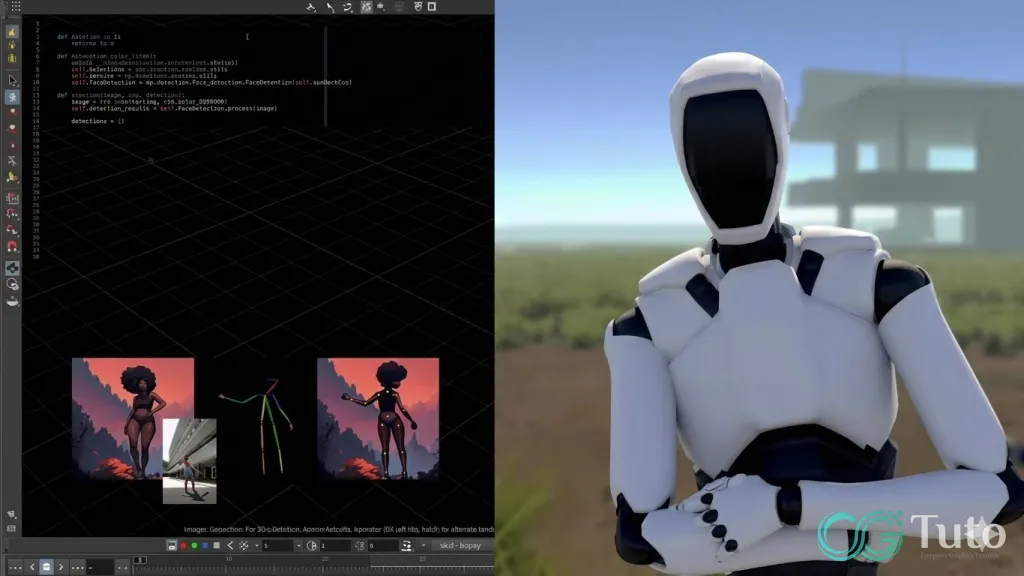Open the snap options chevron in bottom bar
Viewport: 1024px width, 576px height.
256,545
